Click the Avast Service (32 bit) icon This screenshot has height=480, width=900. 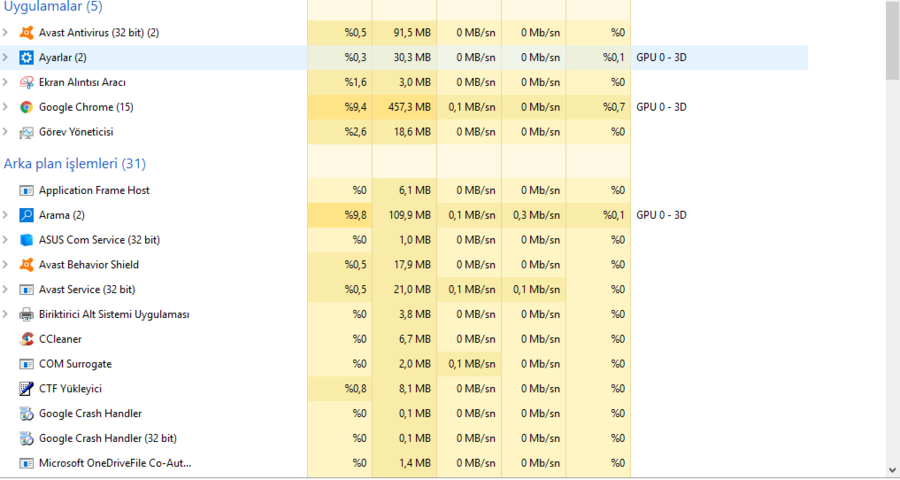tap(26, 289)
